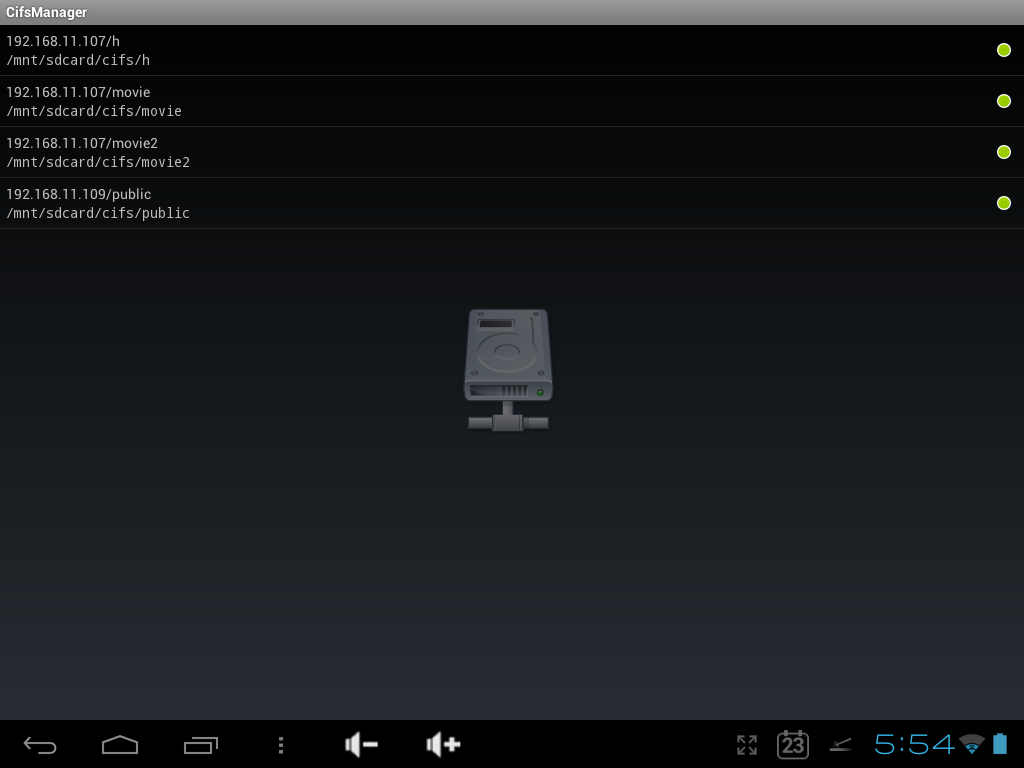
Task: Toggle the green status dot for movie2 share
Action: 1003,152
